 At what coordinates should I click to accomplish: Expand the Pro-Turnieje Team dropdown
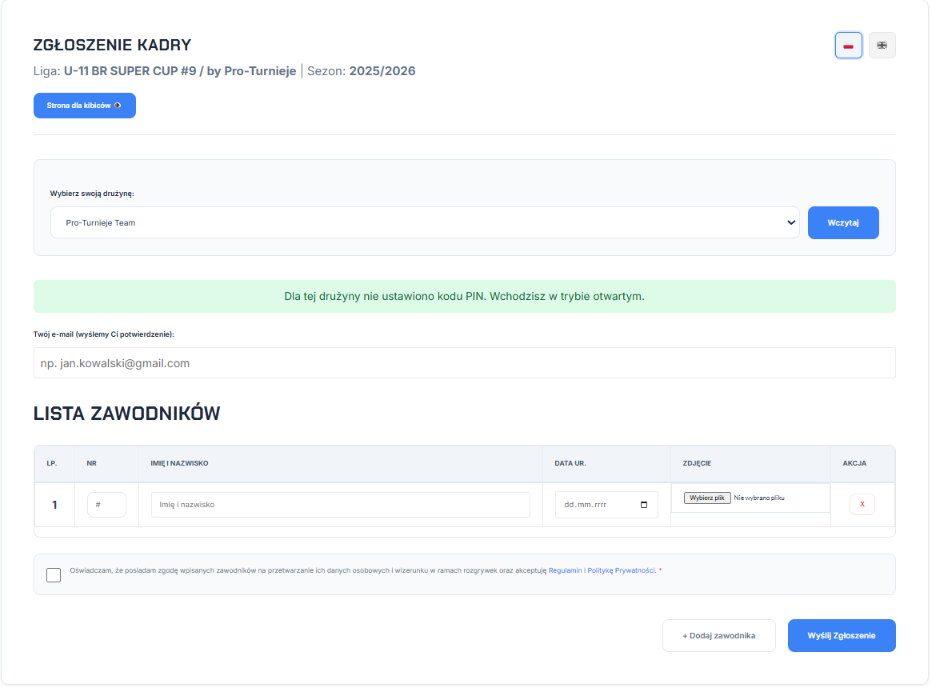tap(425, 223)
